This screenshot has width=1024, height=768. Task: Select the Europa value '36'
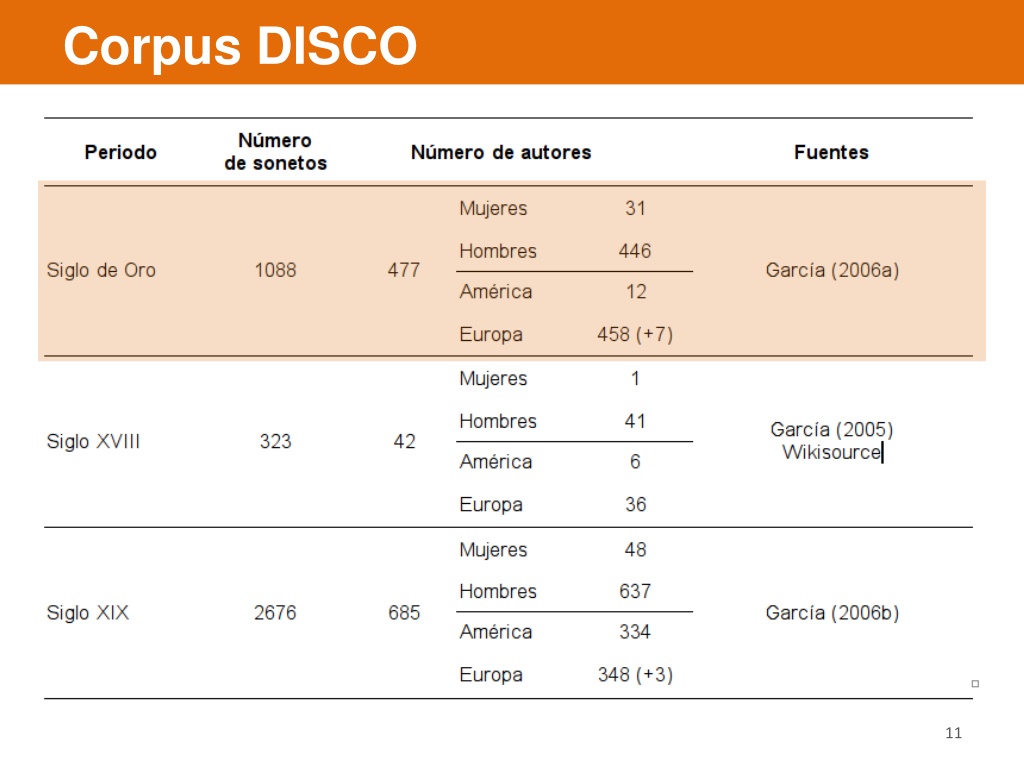(x=635, y=504)
